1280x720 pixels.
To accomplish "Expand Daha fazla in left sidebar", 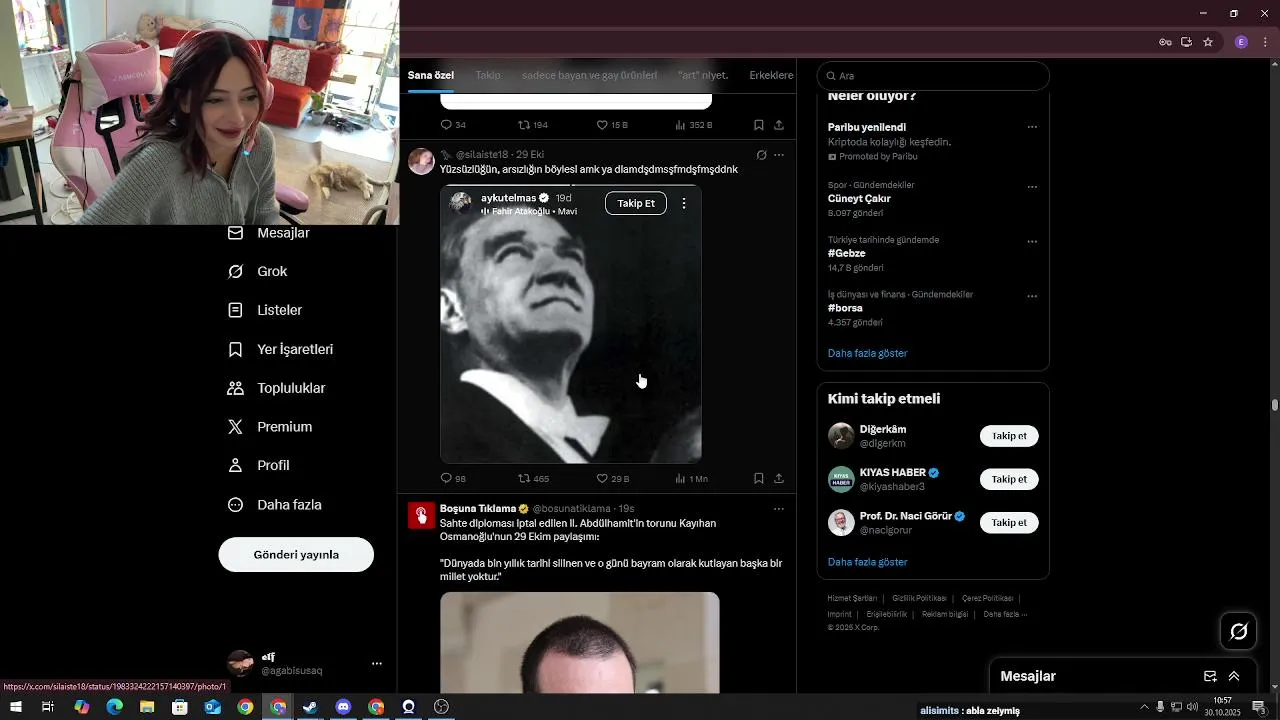I will pos(275,505).
